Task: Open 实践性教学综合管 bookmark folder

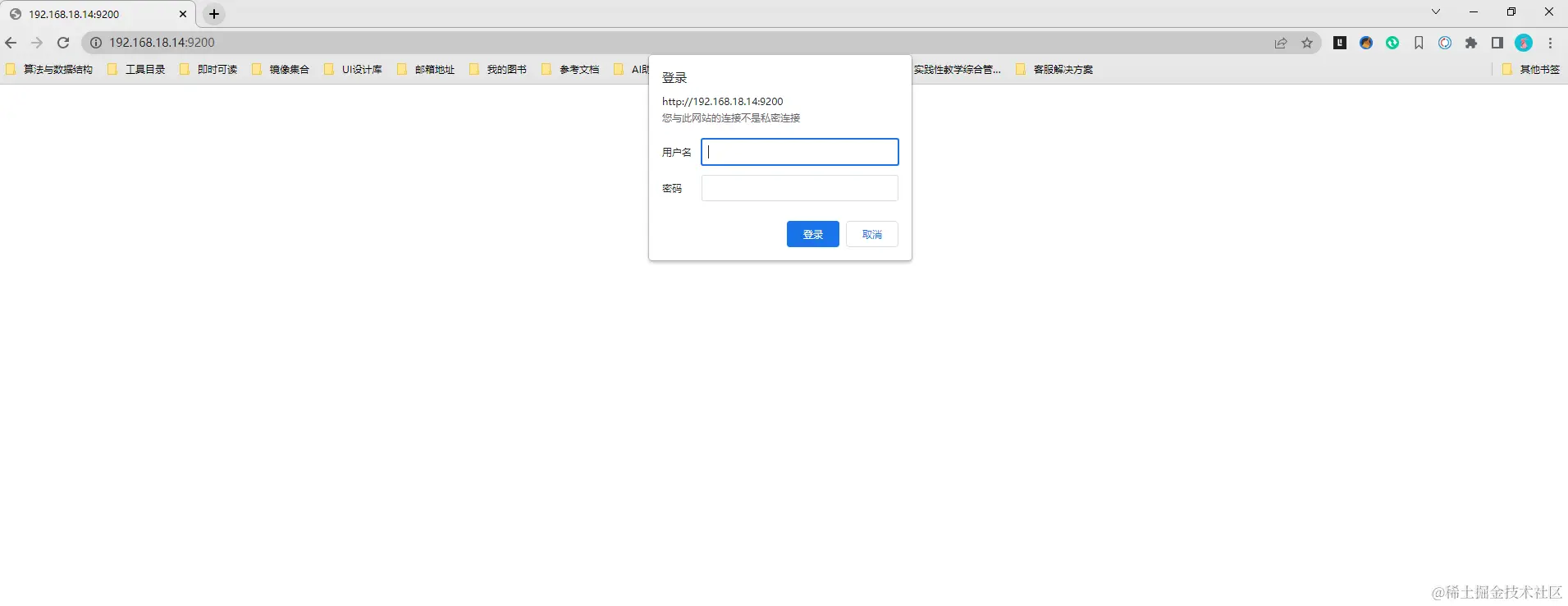Action: 958,70
